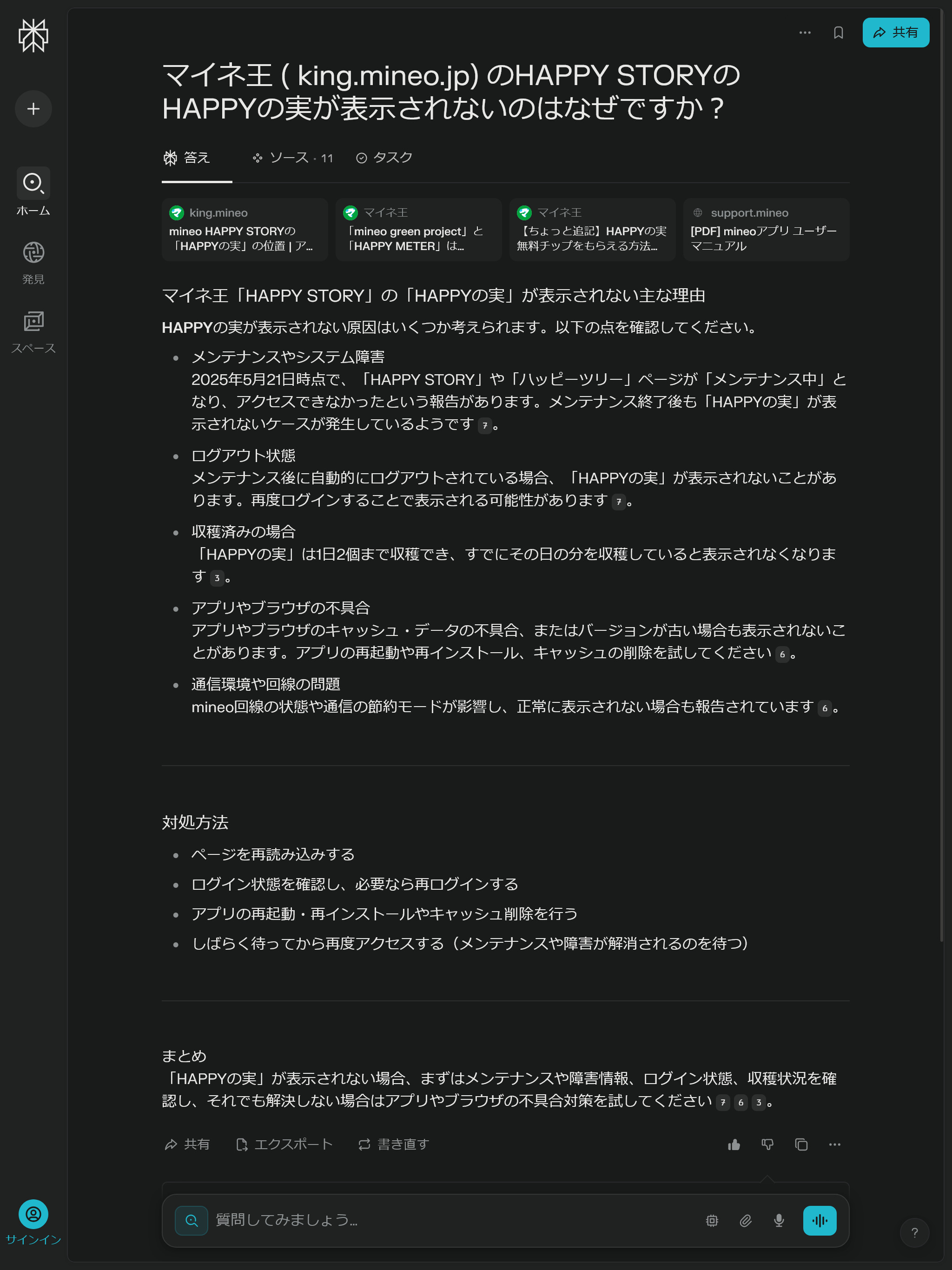Click the thumbs down icon

click(x=767, y=1145)
